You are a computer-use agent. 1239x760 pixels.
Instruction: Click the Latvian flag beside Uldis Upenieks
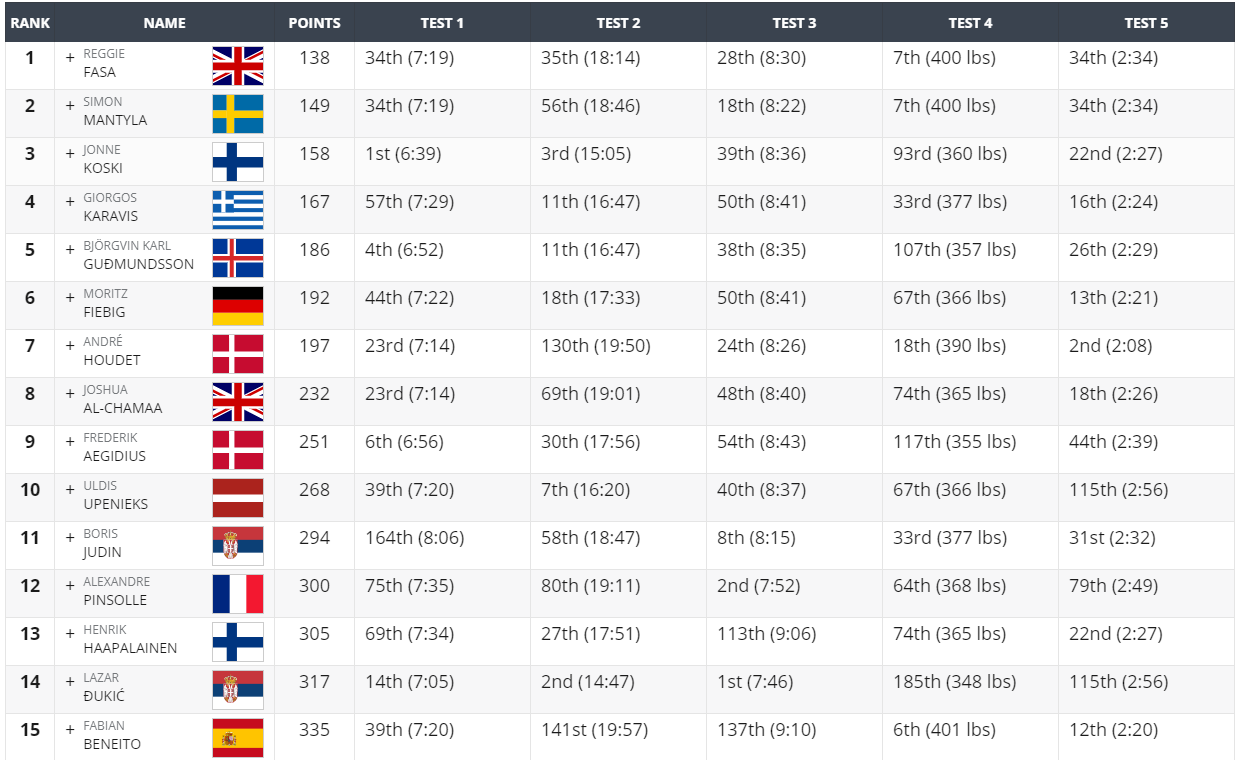click(x=238, y=498)
